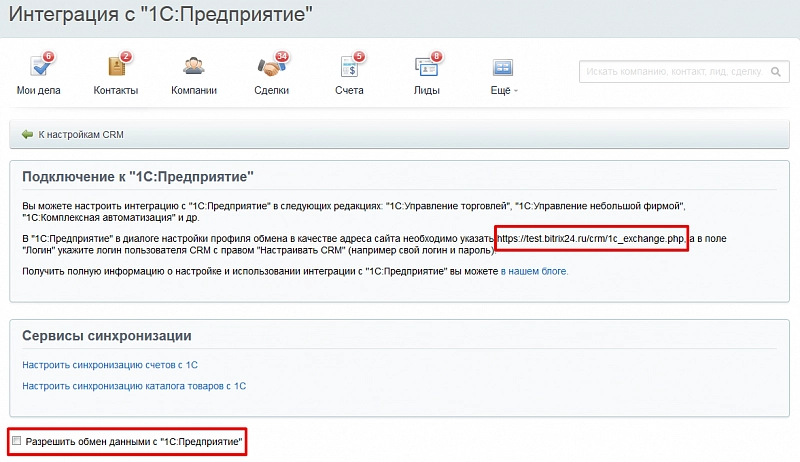Open Настроить синхронизацию каталога товаров с 1С
This screenshot has width=800, height=462.
[x=134, y=386]
